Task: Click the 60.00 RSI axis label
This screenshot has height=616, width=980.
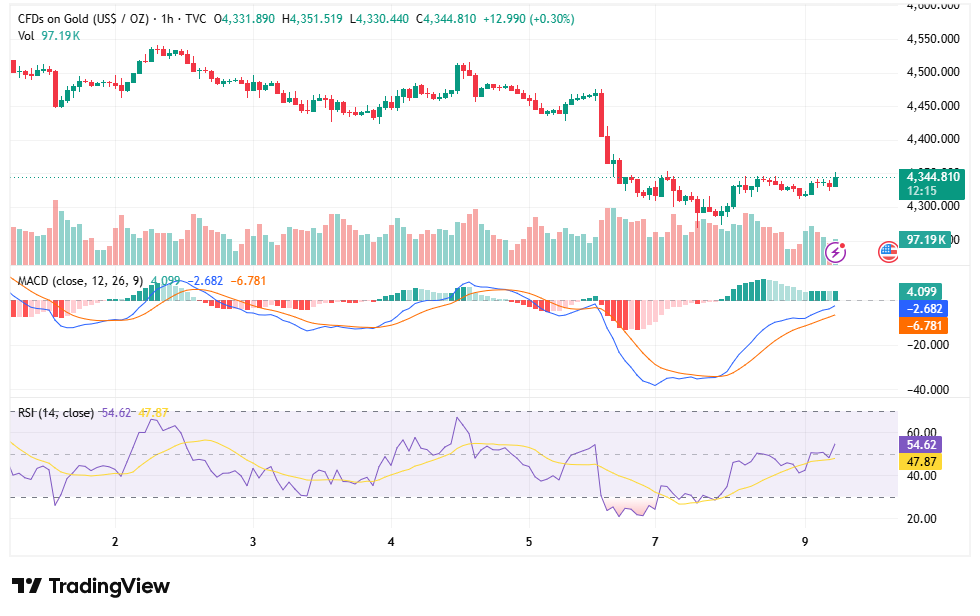Action: 921,432
